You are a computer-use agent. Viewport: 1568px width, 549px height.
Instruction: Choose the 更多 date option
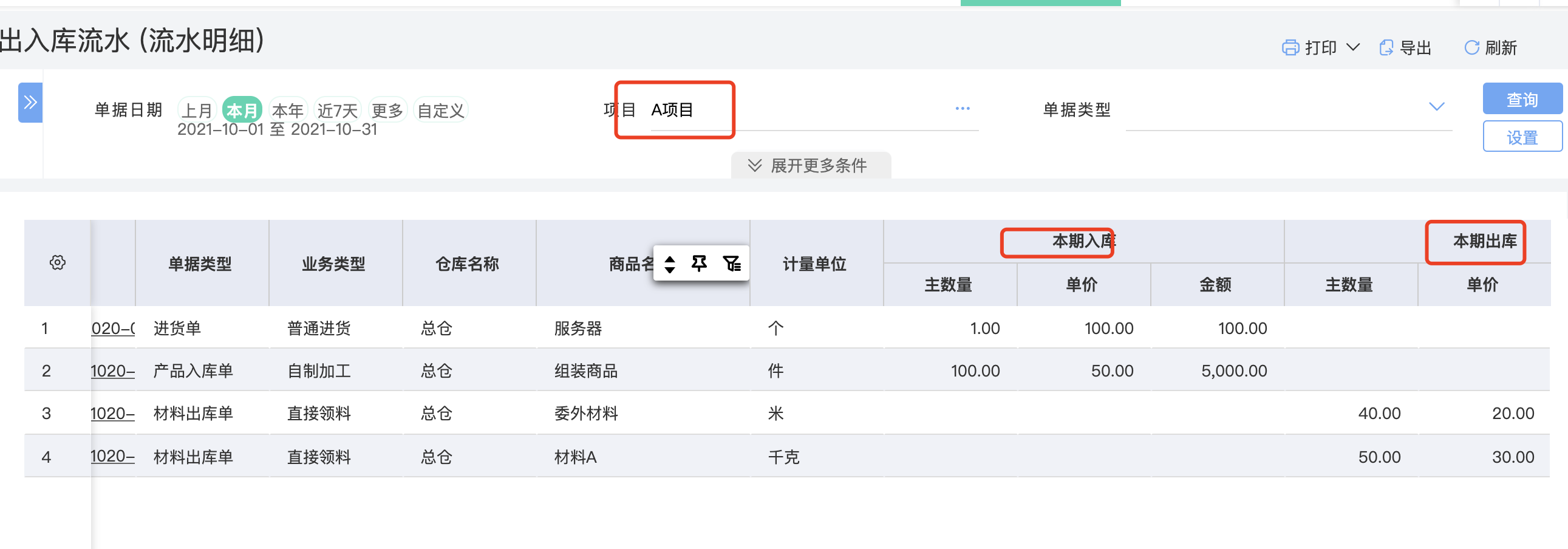(x=387, y=110)
